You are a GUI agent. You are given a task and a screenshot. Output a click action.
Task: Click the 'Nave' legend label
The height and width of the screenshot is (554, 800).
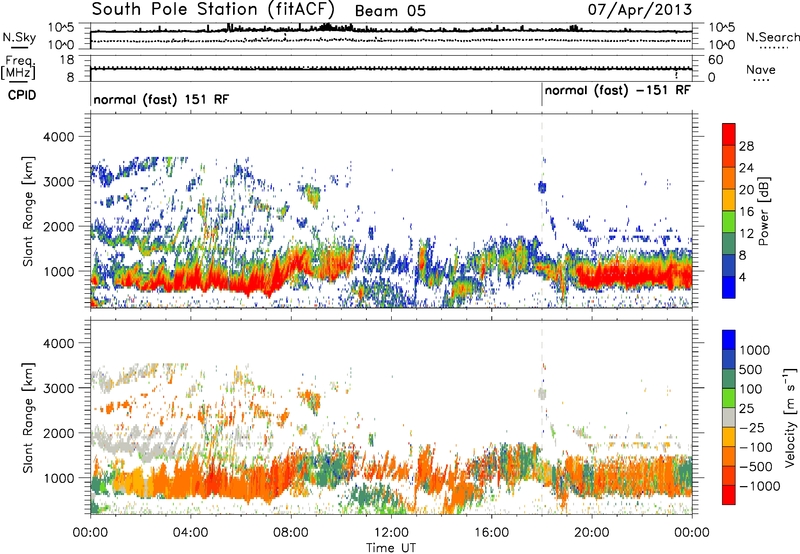pos(761,70)
